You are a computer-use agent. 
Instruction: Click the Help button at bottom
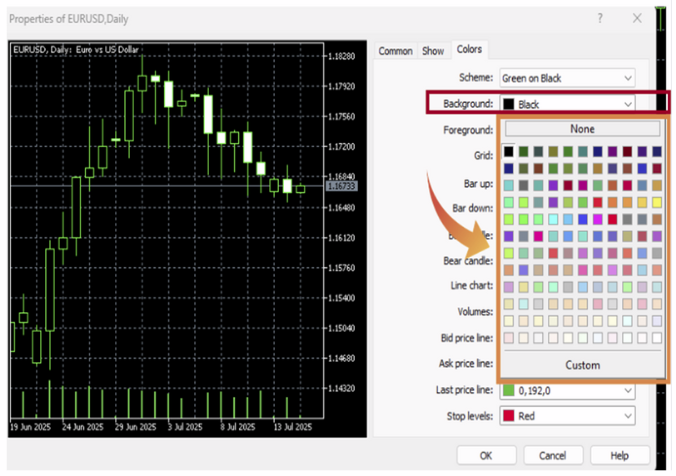point(619,455)
